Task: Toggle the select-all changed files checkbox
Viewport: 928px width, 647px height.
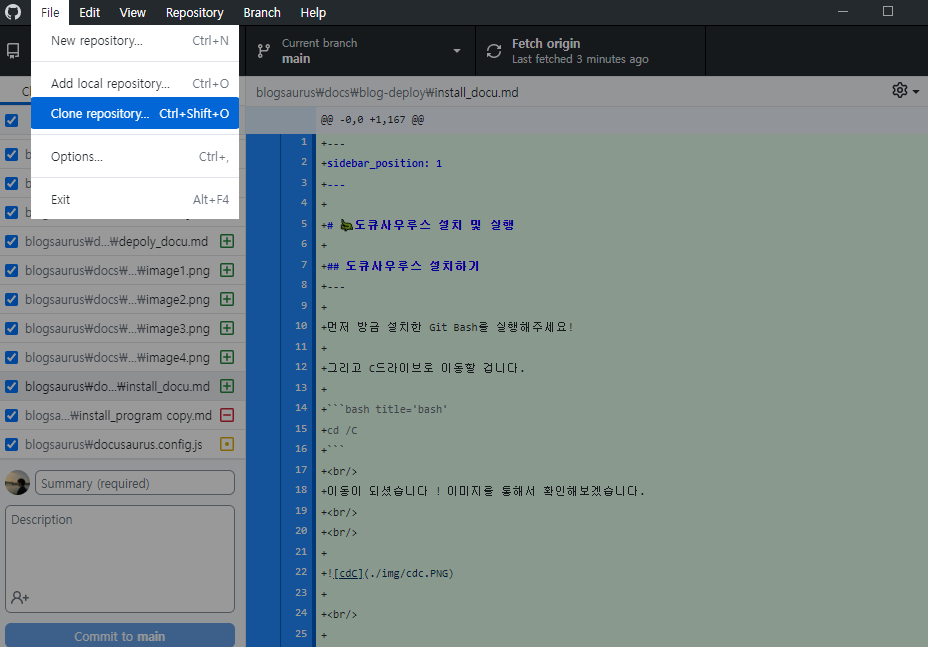Action: (11, 121)
